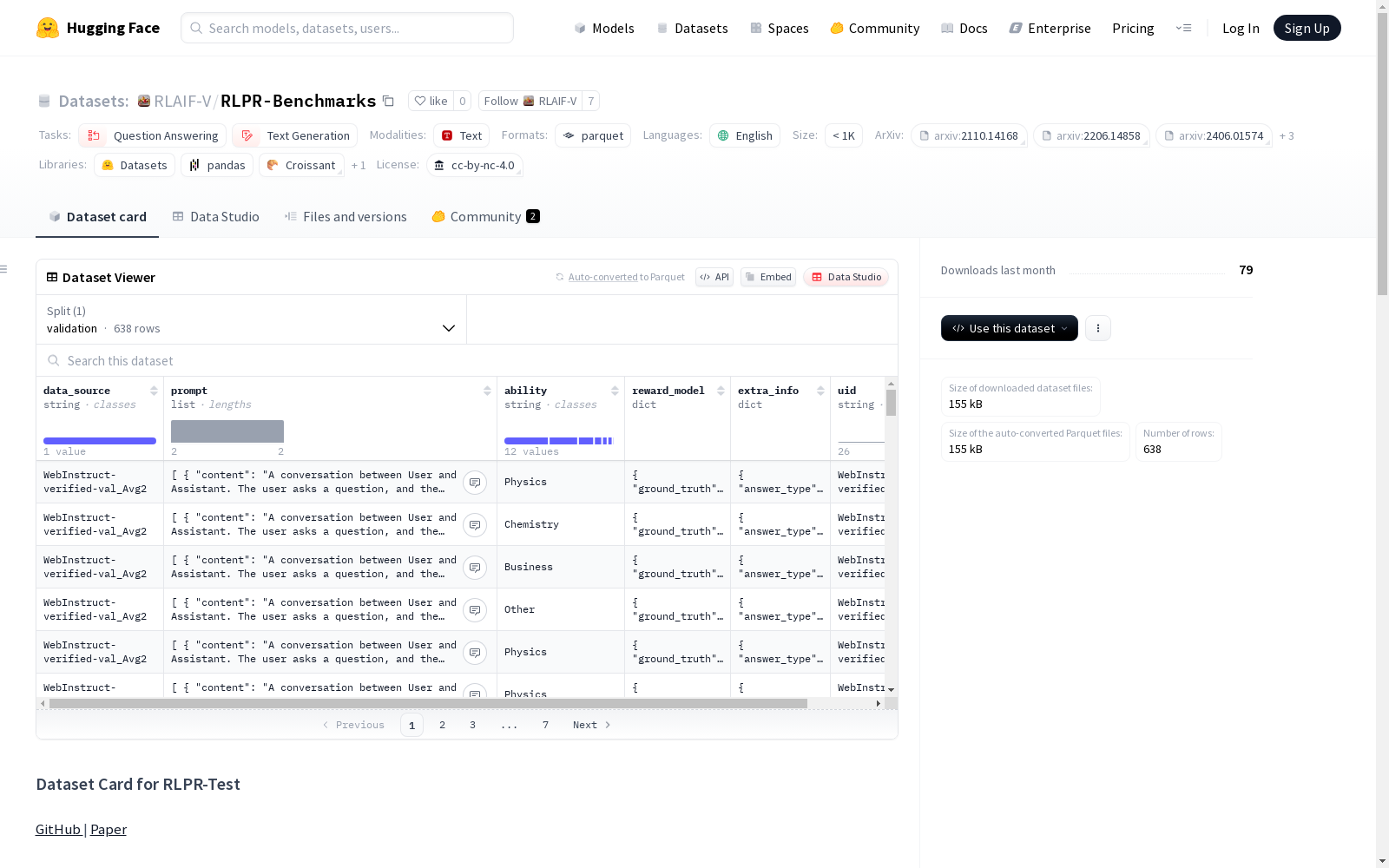Open arxiv:2206.14858 tag
Image resolution: width=1389 pixels, height=868 pixels.
tap(1091, 135)
